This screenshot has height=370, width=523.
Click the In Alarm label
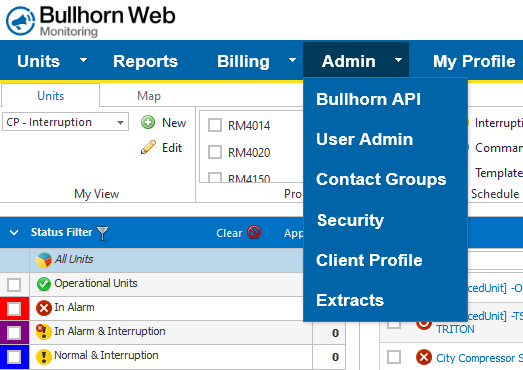74,307
